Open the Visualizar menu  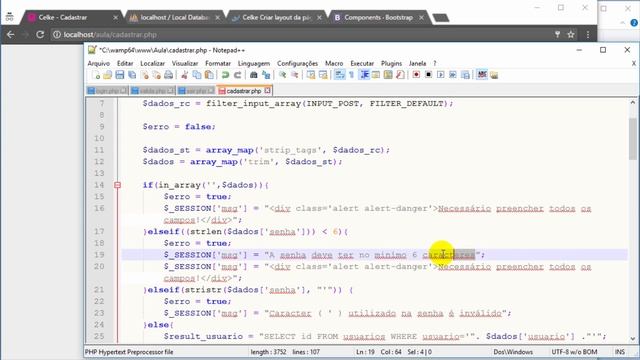184,63
